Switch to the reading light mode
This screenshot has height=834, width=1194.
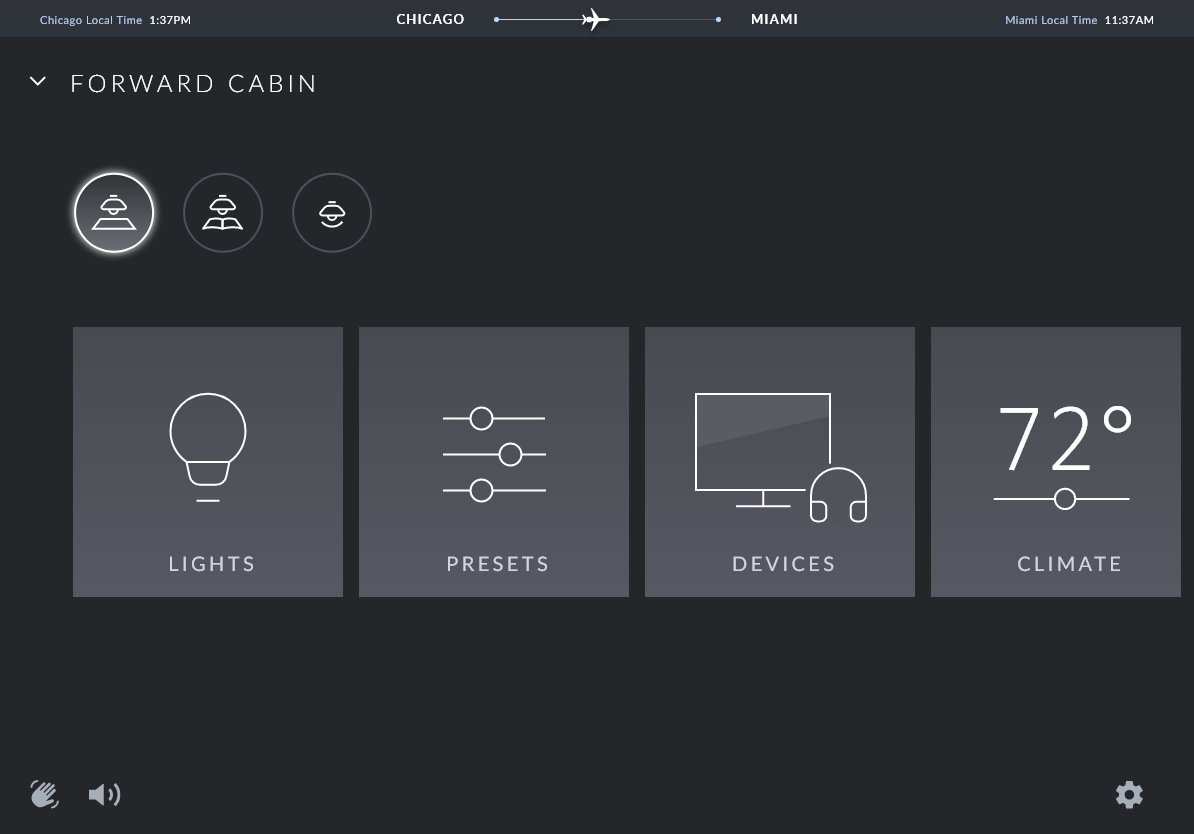[223, 213]
